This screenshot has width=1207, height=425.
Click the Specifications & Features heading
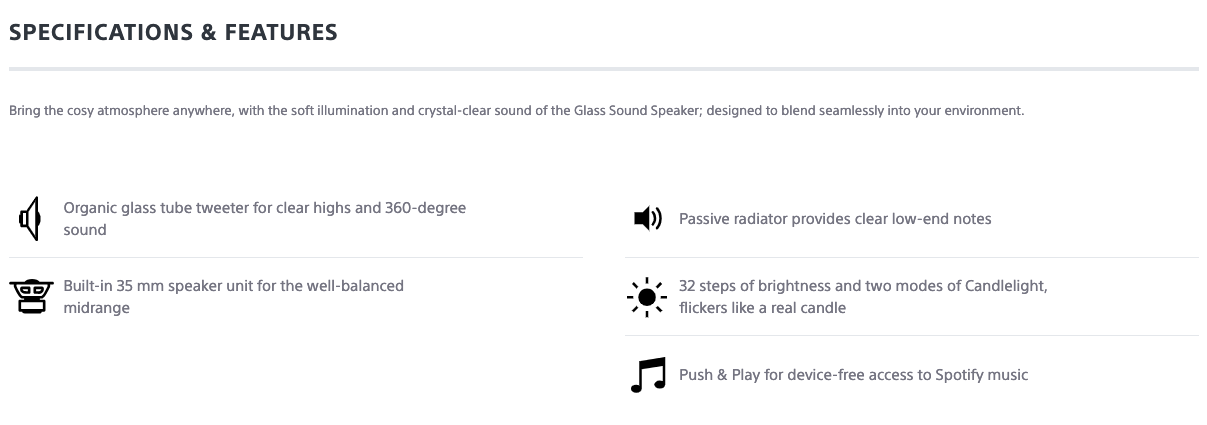point(173,32)
